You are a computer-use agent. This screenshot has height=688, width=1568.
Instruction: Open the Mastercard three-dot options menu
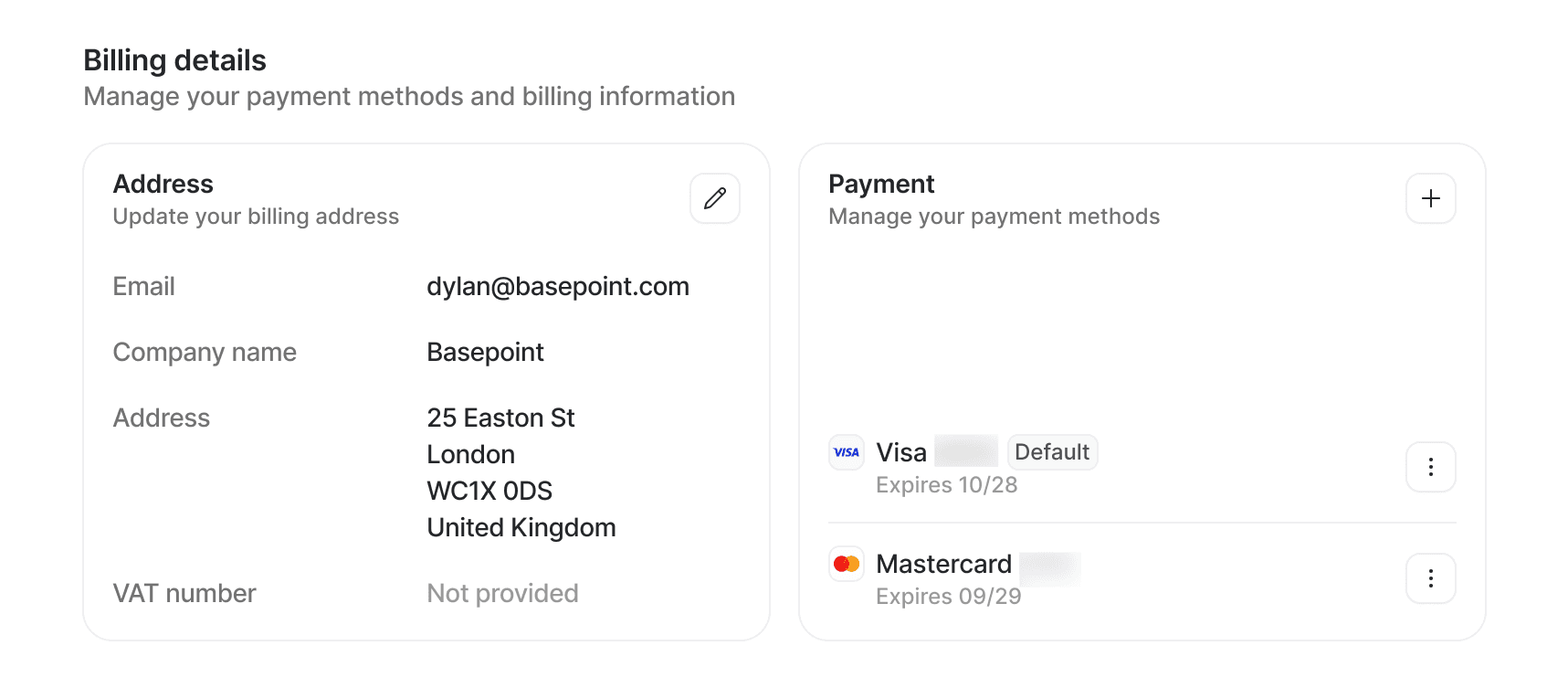click(x=1430, y=578)
